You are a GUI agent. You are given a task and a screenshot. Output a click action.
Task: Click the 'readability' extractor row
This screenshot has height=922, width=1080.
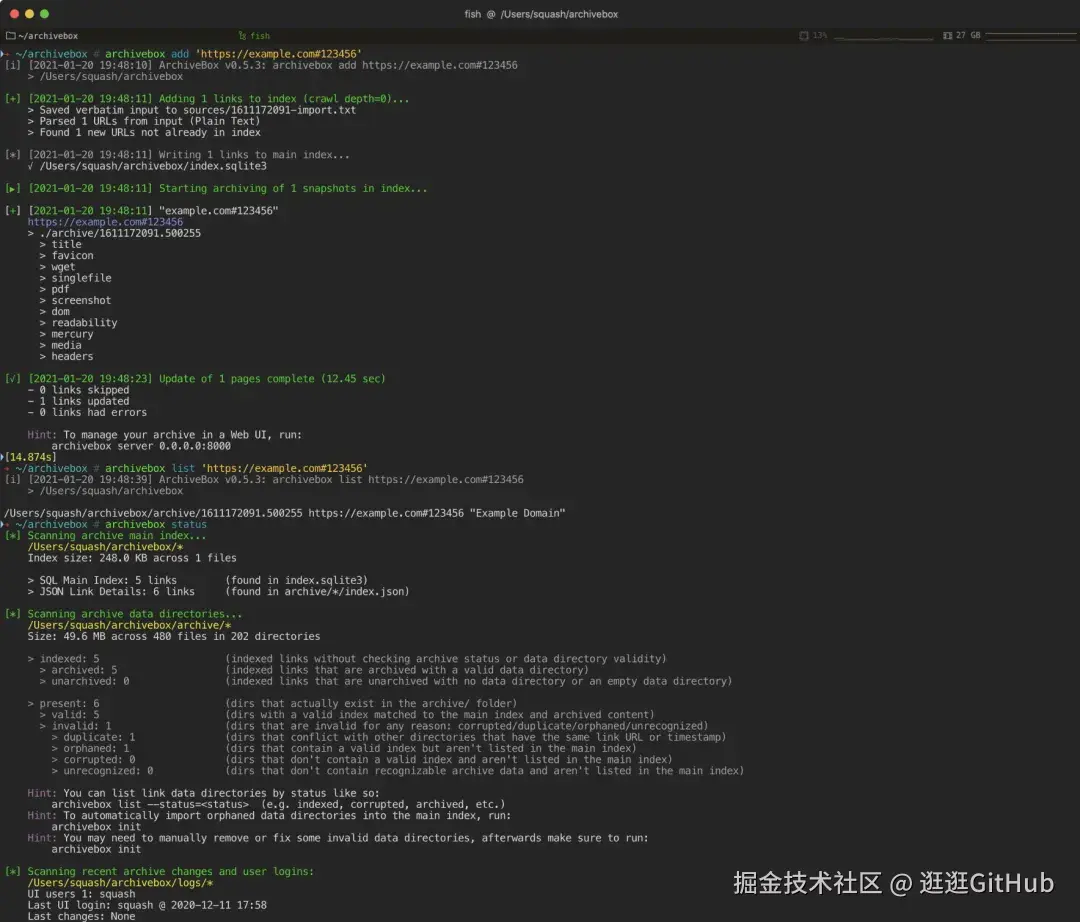click(79, 323)
